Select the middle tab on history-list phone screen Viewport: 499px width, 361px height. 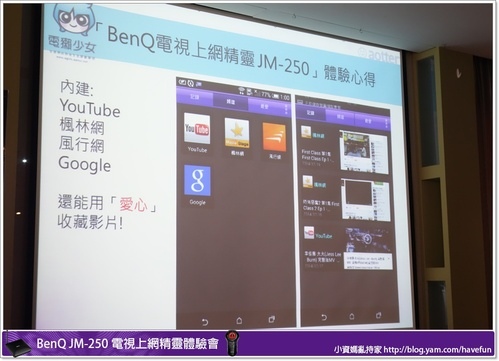coord(340,117)
